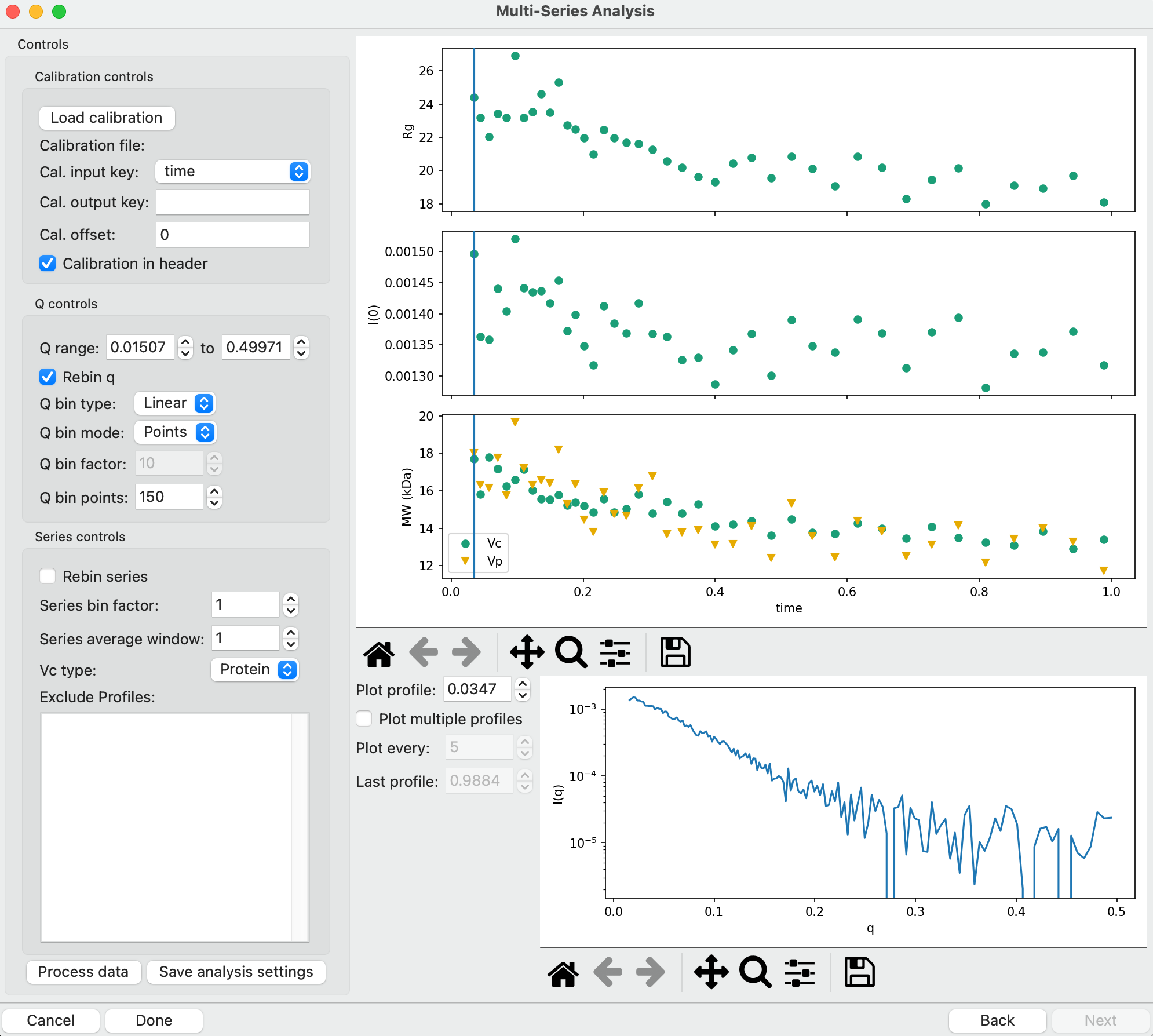This screenshot has height=1036, width=1153.
Task: Click Q range minimum stepper arrows
Action: tap(185, 347)
